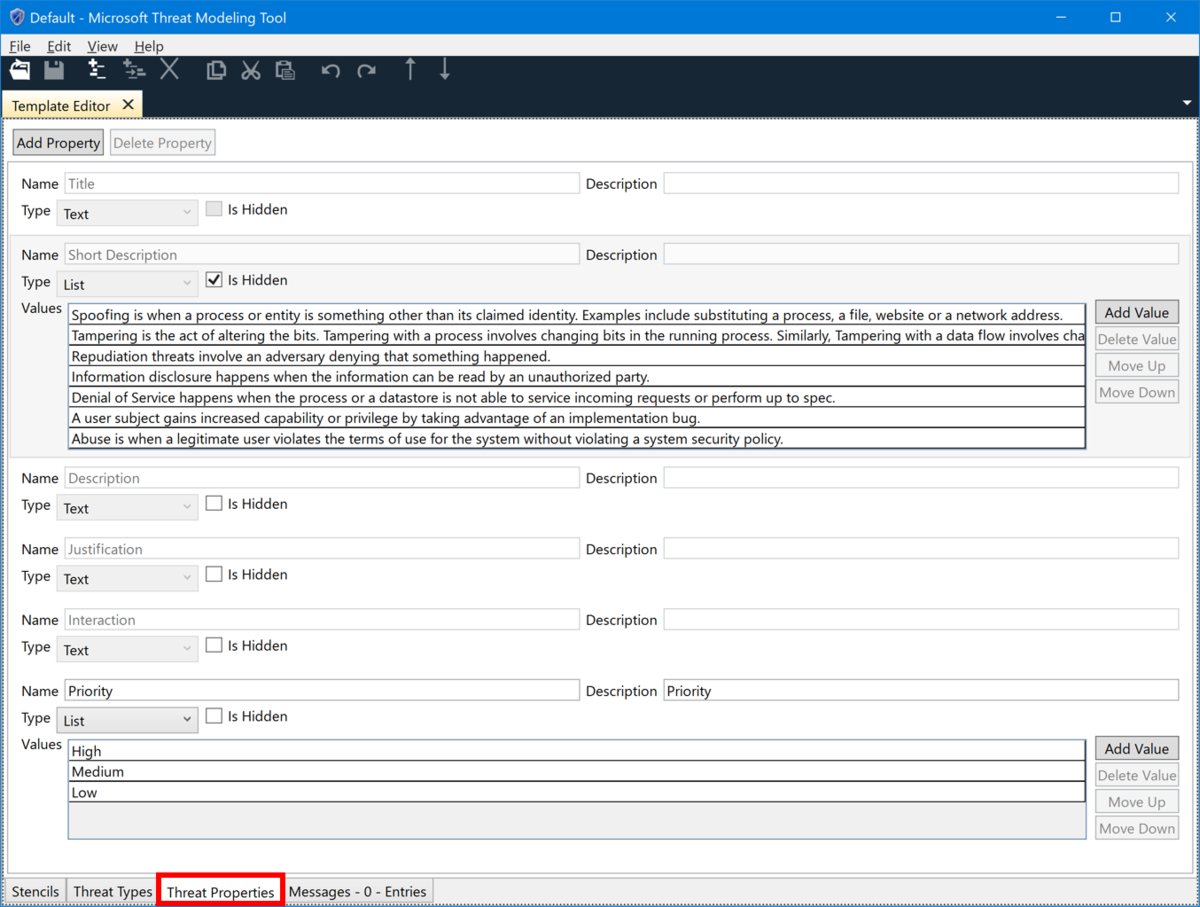The width and height of the screenshot is (1200, 907).
Task: Click the redo arrow icon
Action: (367, 71)
